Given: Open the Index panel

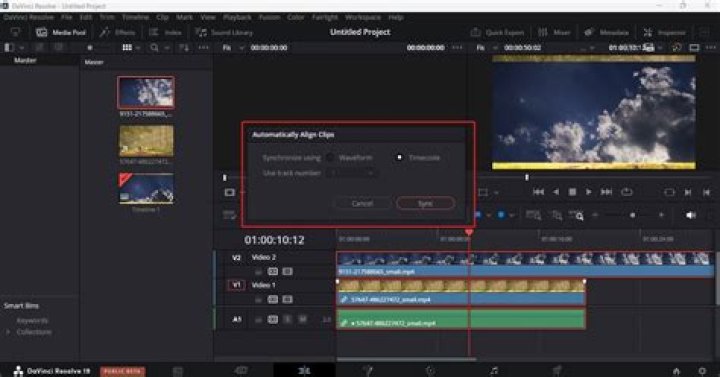Looking at the screenshot, I should point(165,32).
